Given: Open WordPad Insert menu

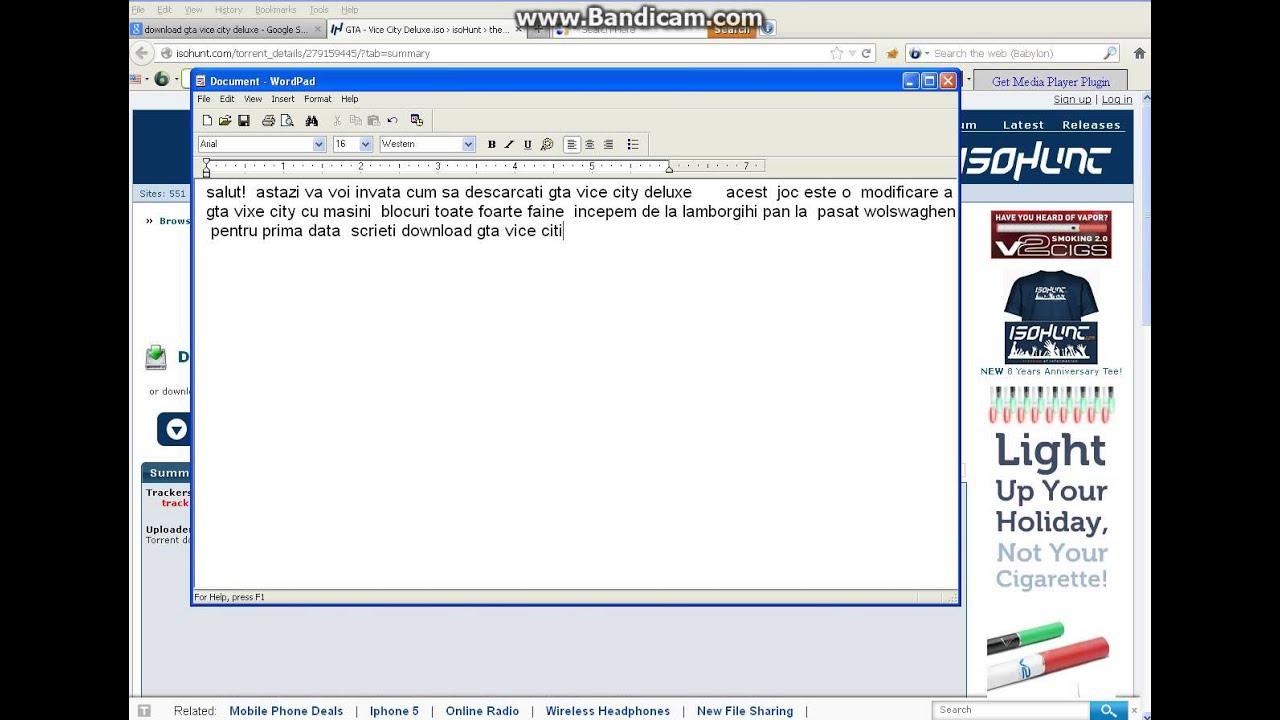Looking at the screenshot, I should pos(283,99).
